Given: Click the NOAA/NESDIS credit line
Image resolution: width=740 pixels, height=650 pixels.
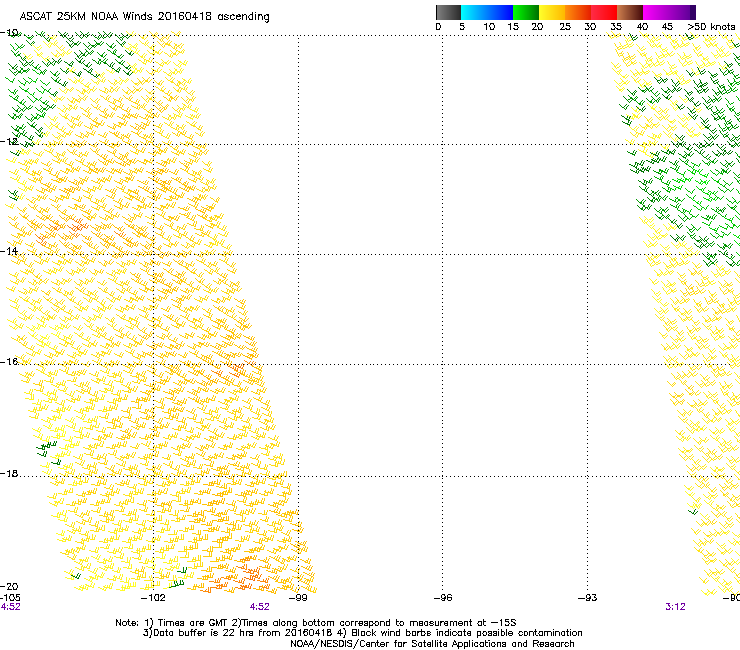Looking at the screenshot, I should point(432,644).
